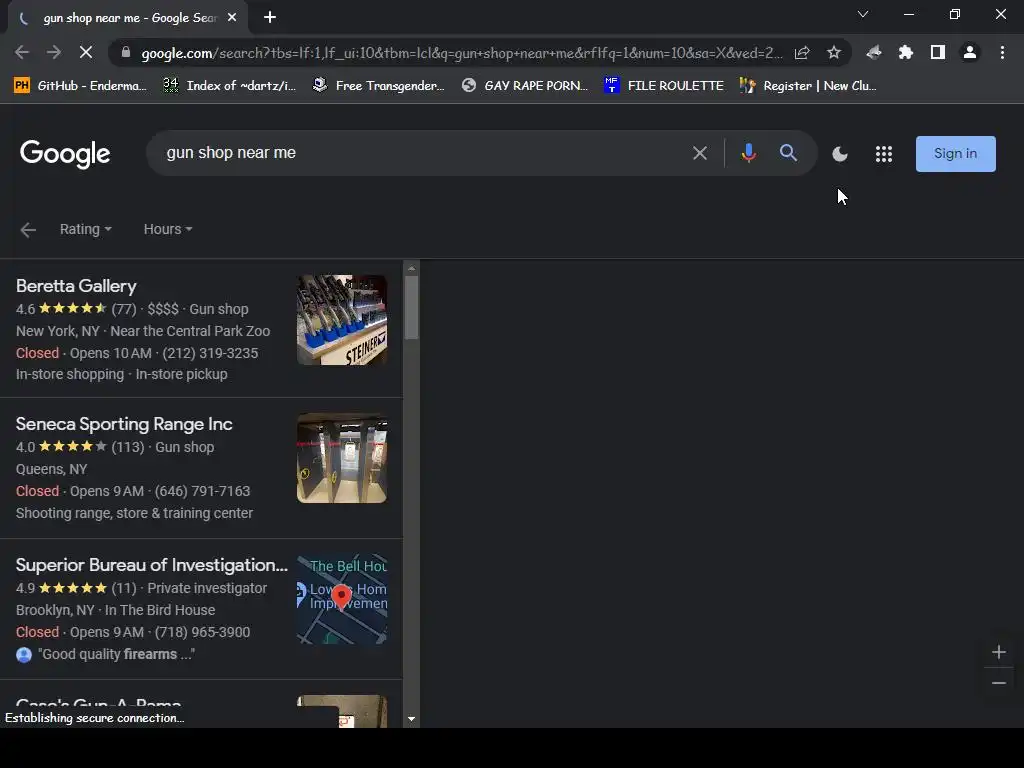Expand the Hours filter dropdown
Screen dimensions: 1024x768
pyautogui.click(x=168, y=229)
